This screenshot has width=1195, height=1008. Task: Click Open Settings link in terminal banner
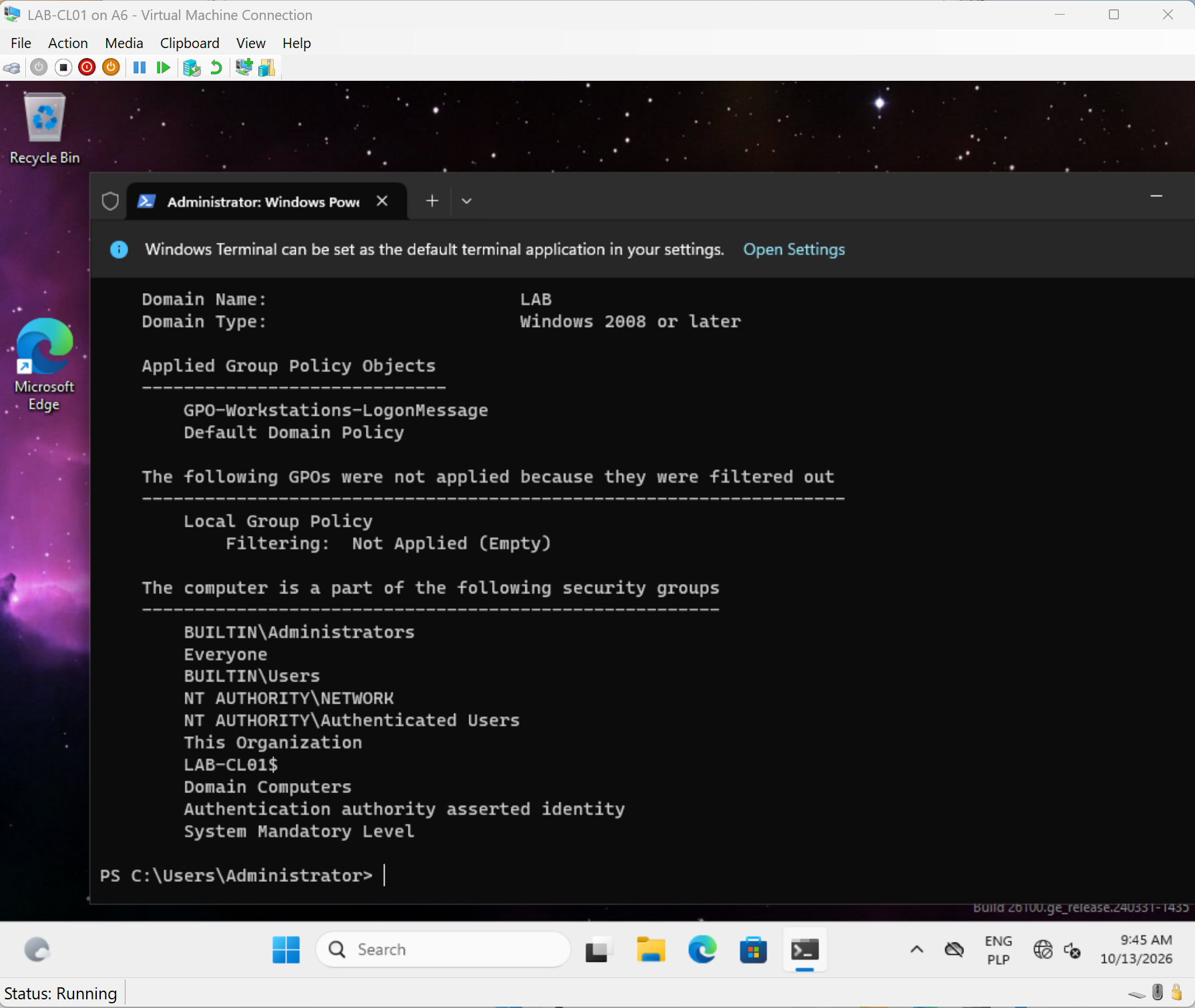(x=794, y=249)
